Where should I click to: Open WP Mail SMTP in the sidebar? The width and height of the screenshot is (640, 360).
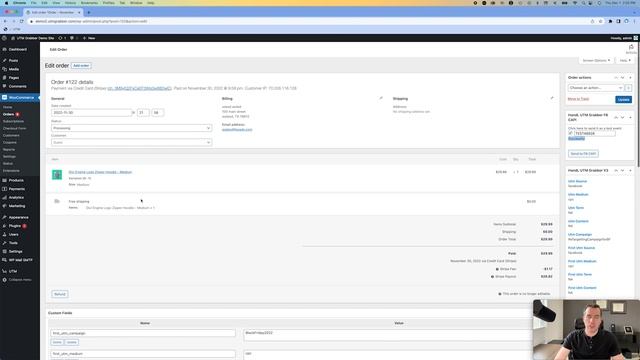(20, 260)
